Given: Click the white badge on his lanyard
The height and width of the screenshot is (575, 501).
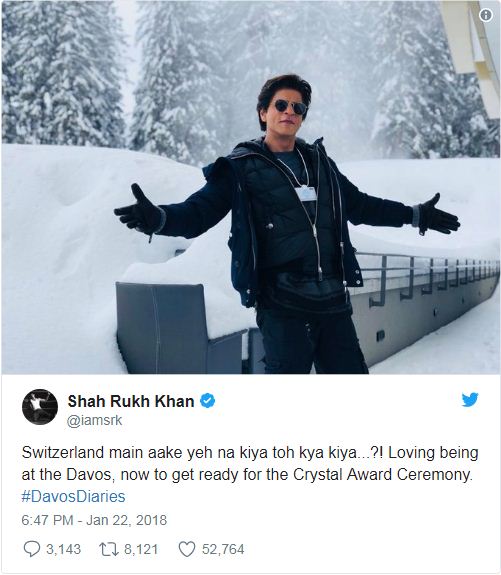Looking at the screenshot, I should pos(306,193).
